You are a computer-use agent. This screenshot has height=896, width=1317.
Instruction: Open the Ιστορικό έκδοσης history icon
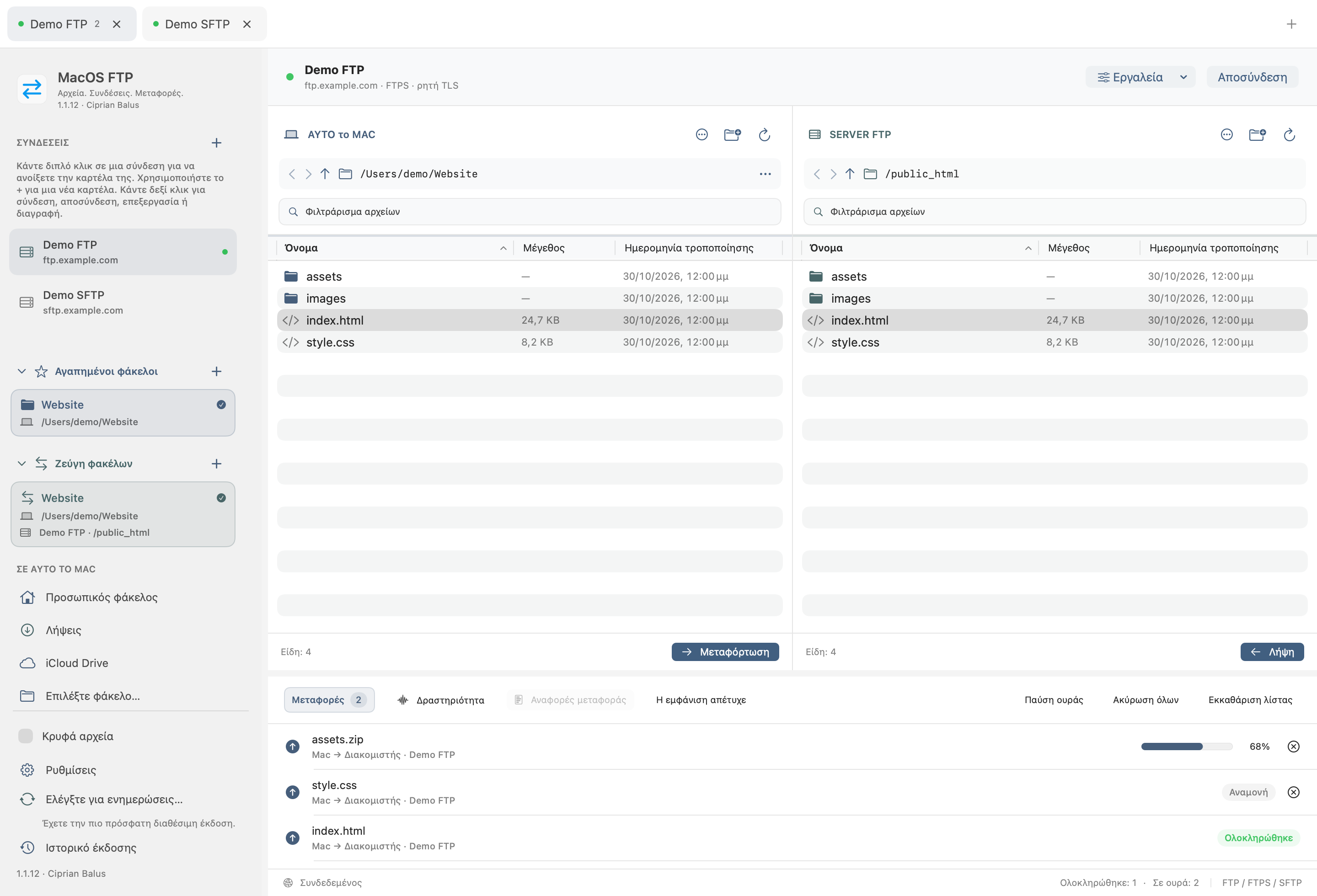click(x=27, y=848)
